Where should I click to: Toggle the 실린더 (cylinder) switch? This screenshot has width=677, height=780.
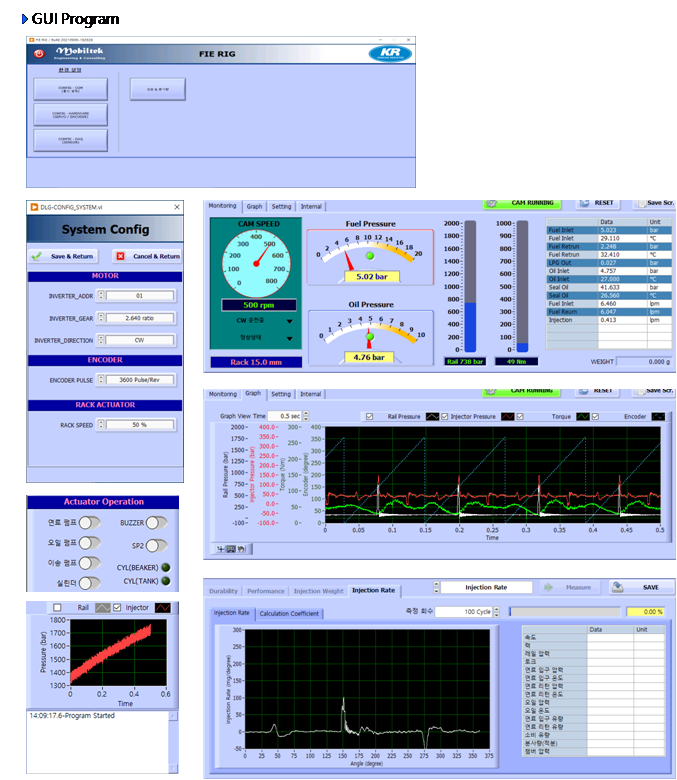click(90, 583)
